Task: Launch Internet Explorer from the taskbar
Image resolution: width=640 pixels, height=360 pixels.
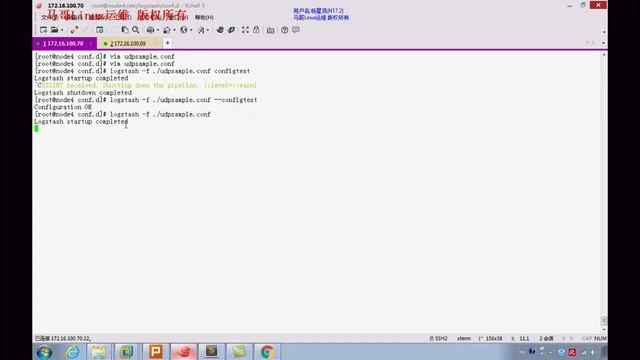Action: [x=73, y=352]
